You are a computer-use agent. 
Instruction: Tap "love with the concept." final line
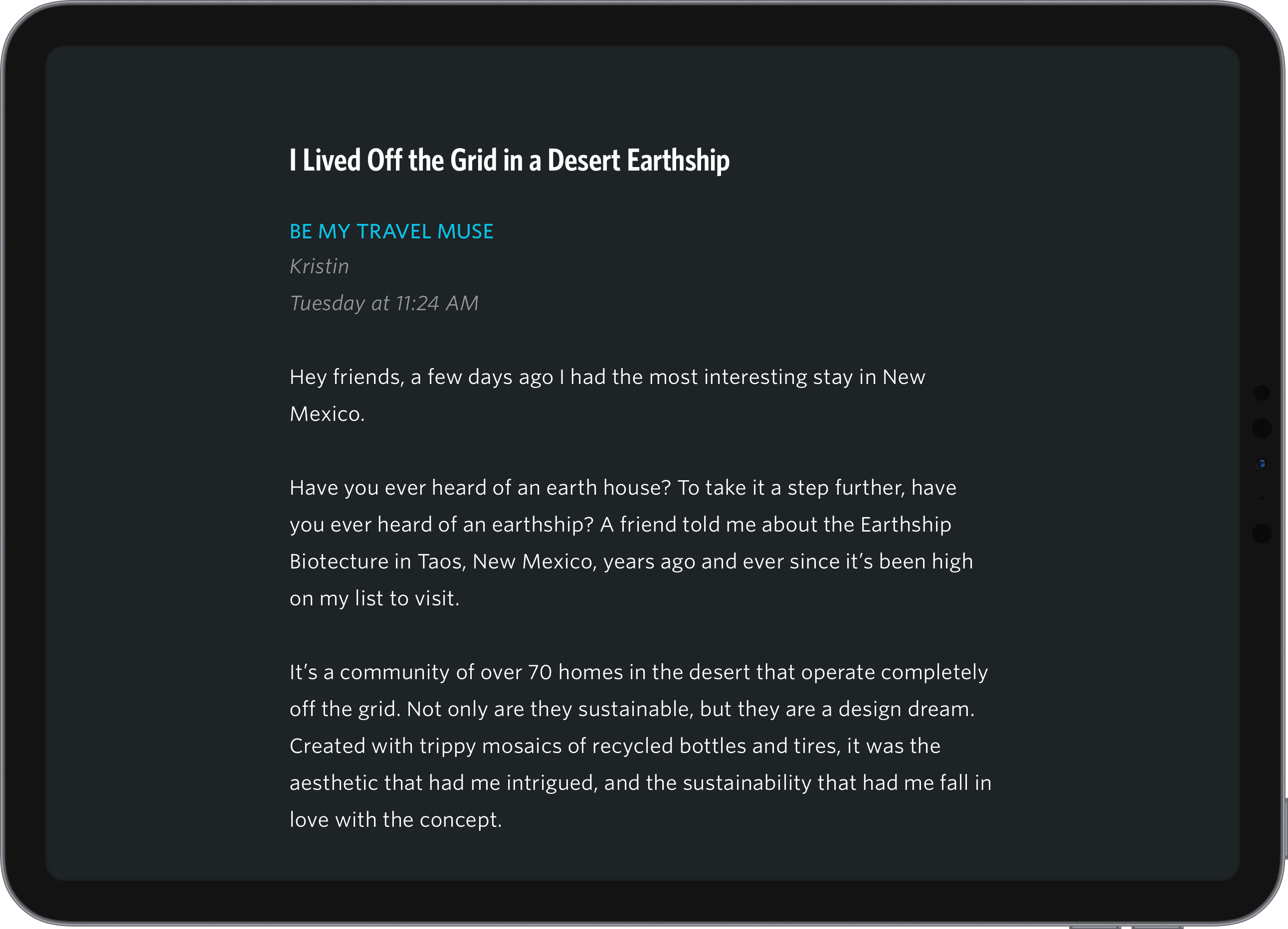pos(395,820)
